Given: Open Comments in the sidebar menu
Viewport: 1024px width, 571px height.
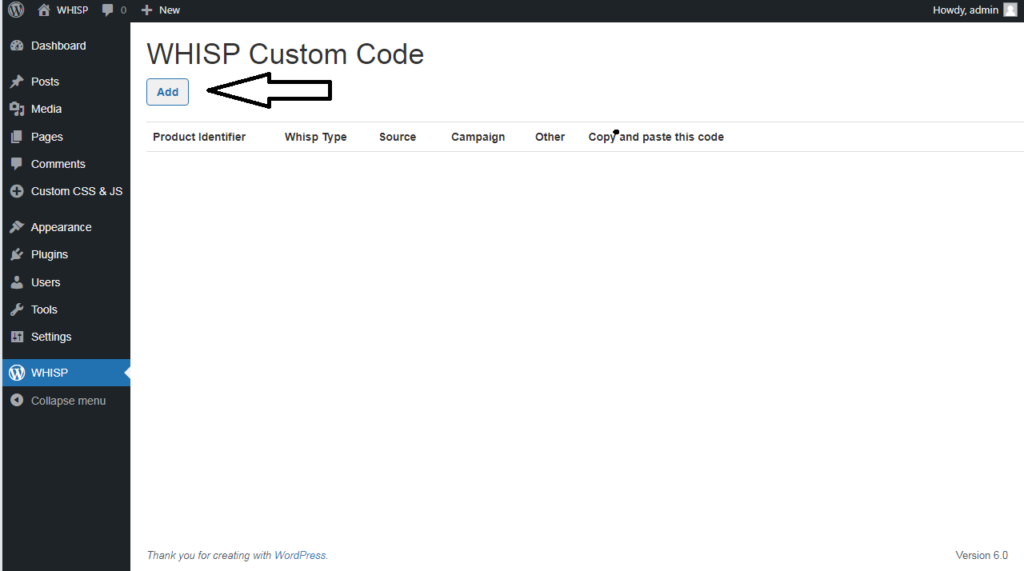Looking at the screenshot, I should (58, 164).
